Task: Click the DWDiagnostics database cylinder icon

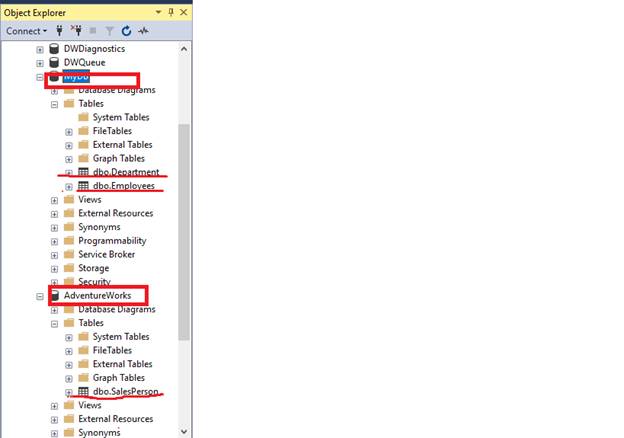Action: click(x=54, y=49)
